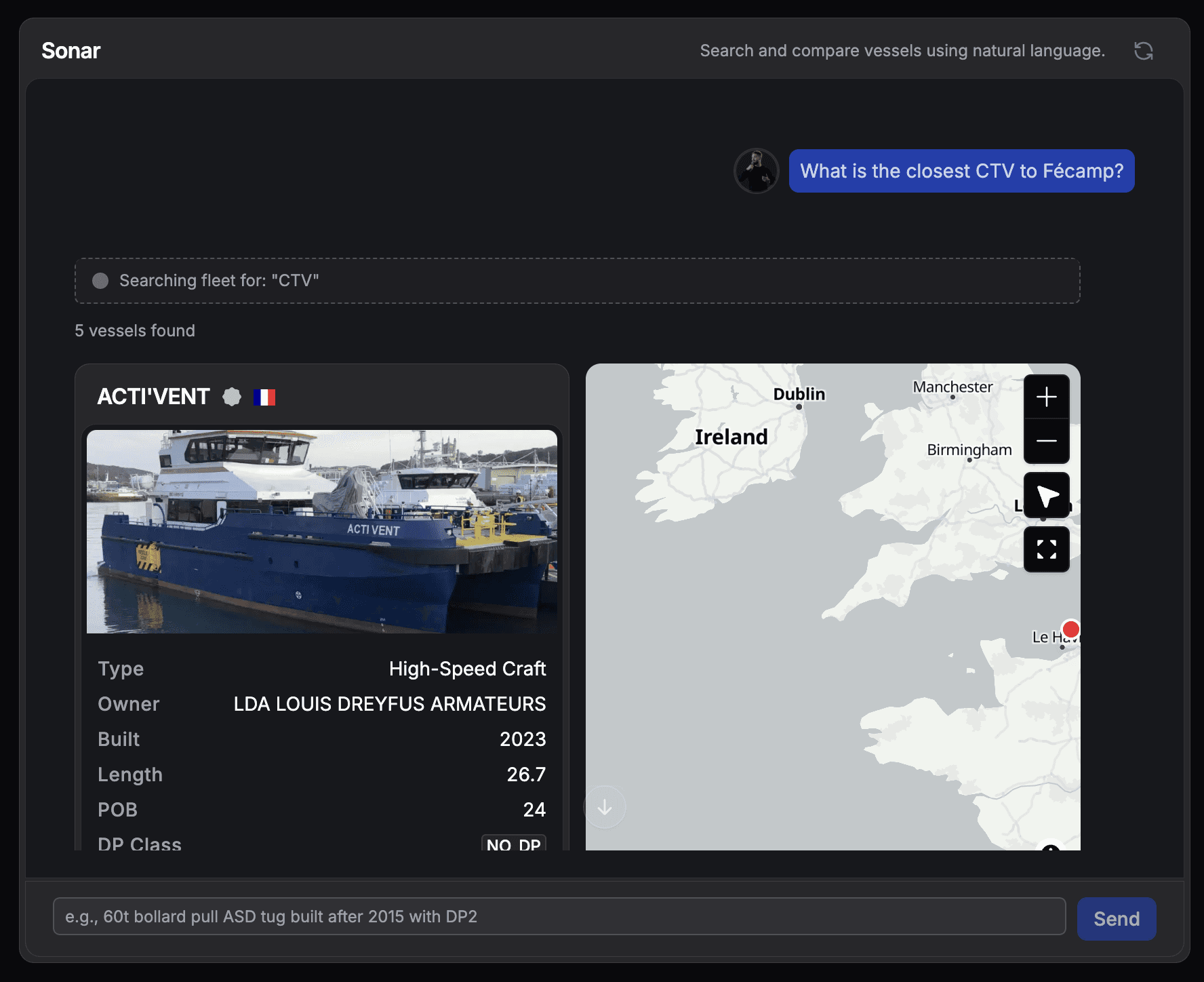1204x982 pixels.
Task: Click the 'Owner' field label
Action: tap(129, 704)
